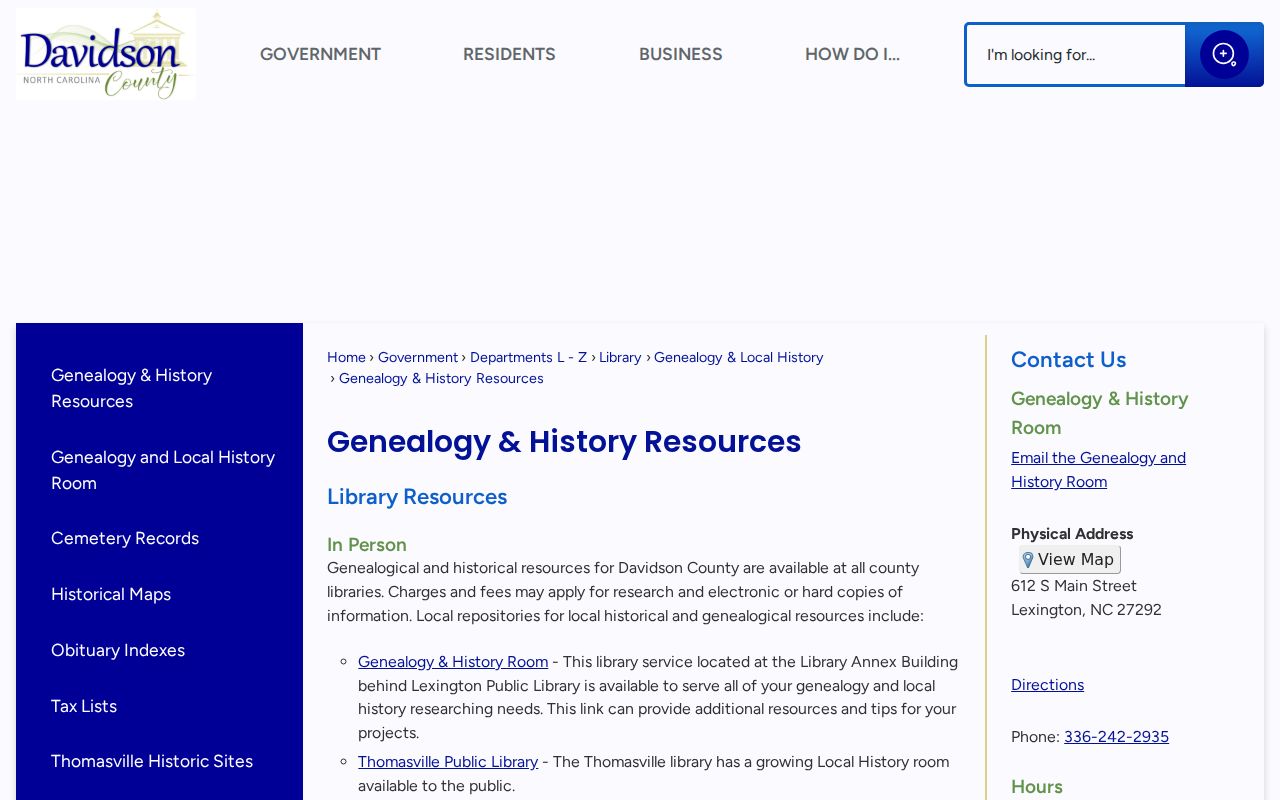The image size is (1280, 800).
Task: Click the Davidson County logo
Action: tap(106, 54)
